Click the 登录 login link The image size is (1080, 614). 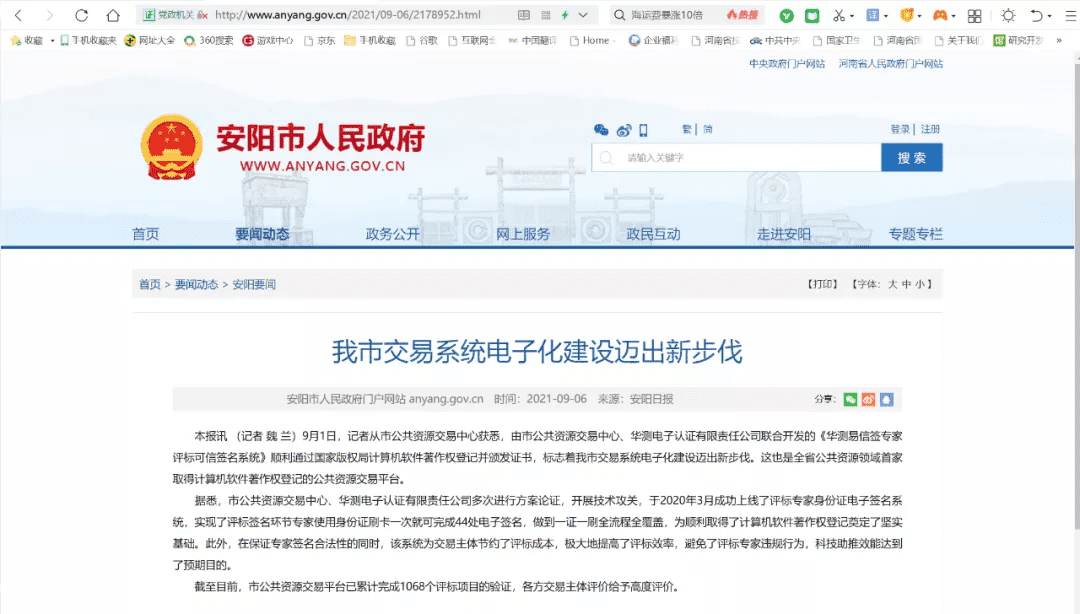point(900,129)
